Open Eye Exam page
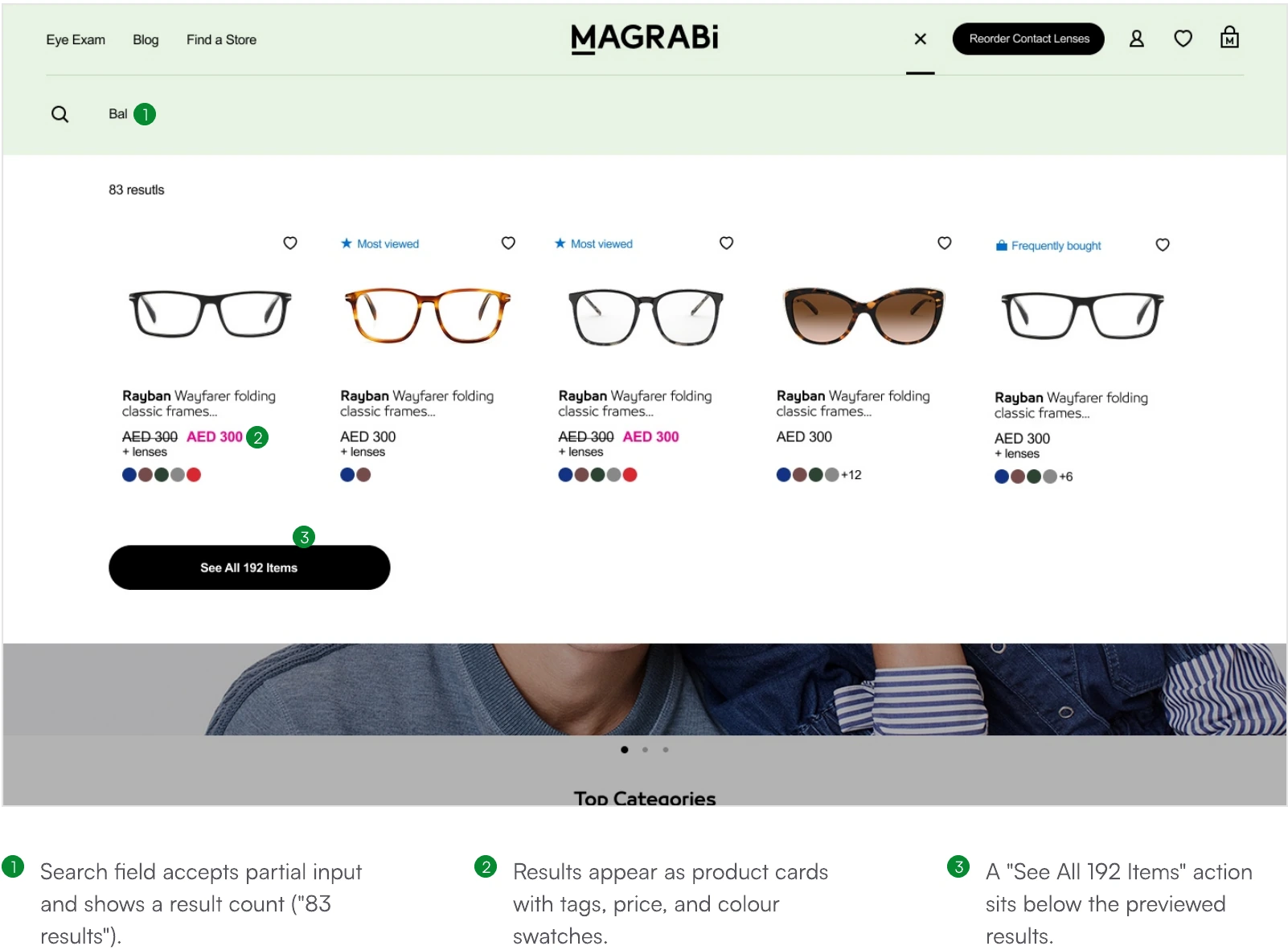1288x950 pixels. (76, 39)
